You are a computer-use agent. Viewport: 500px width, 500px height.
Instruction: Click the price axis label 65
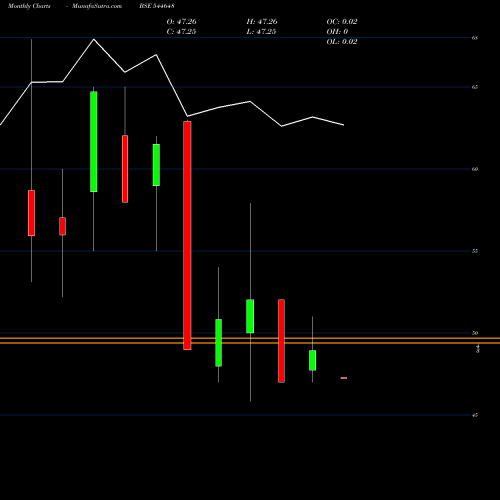pyautogui.click(x=475, y=87)
